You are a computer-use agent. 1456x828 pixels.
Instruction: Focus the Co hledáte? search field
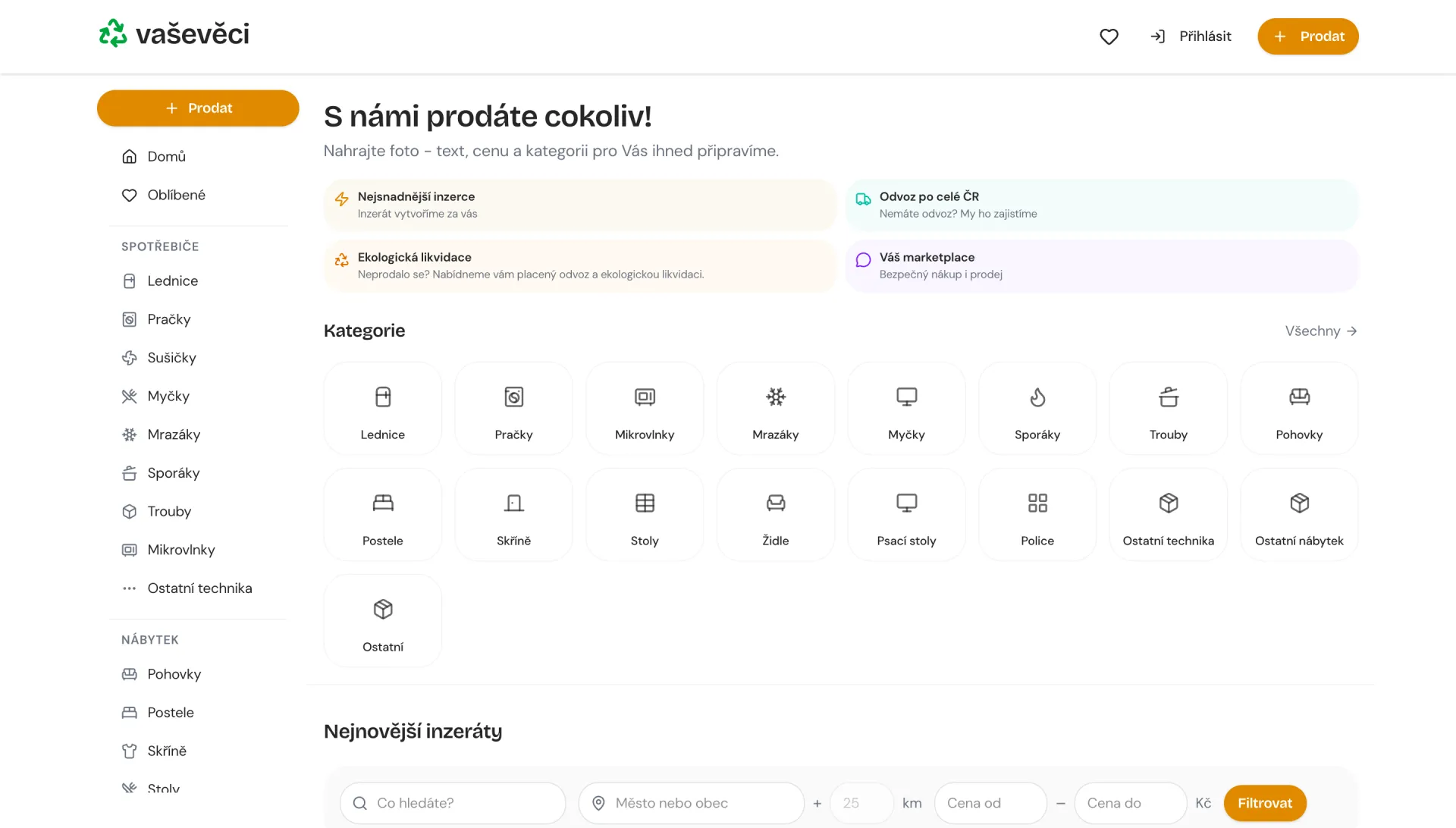click(453, 803)
